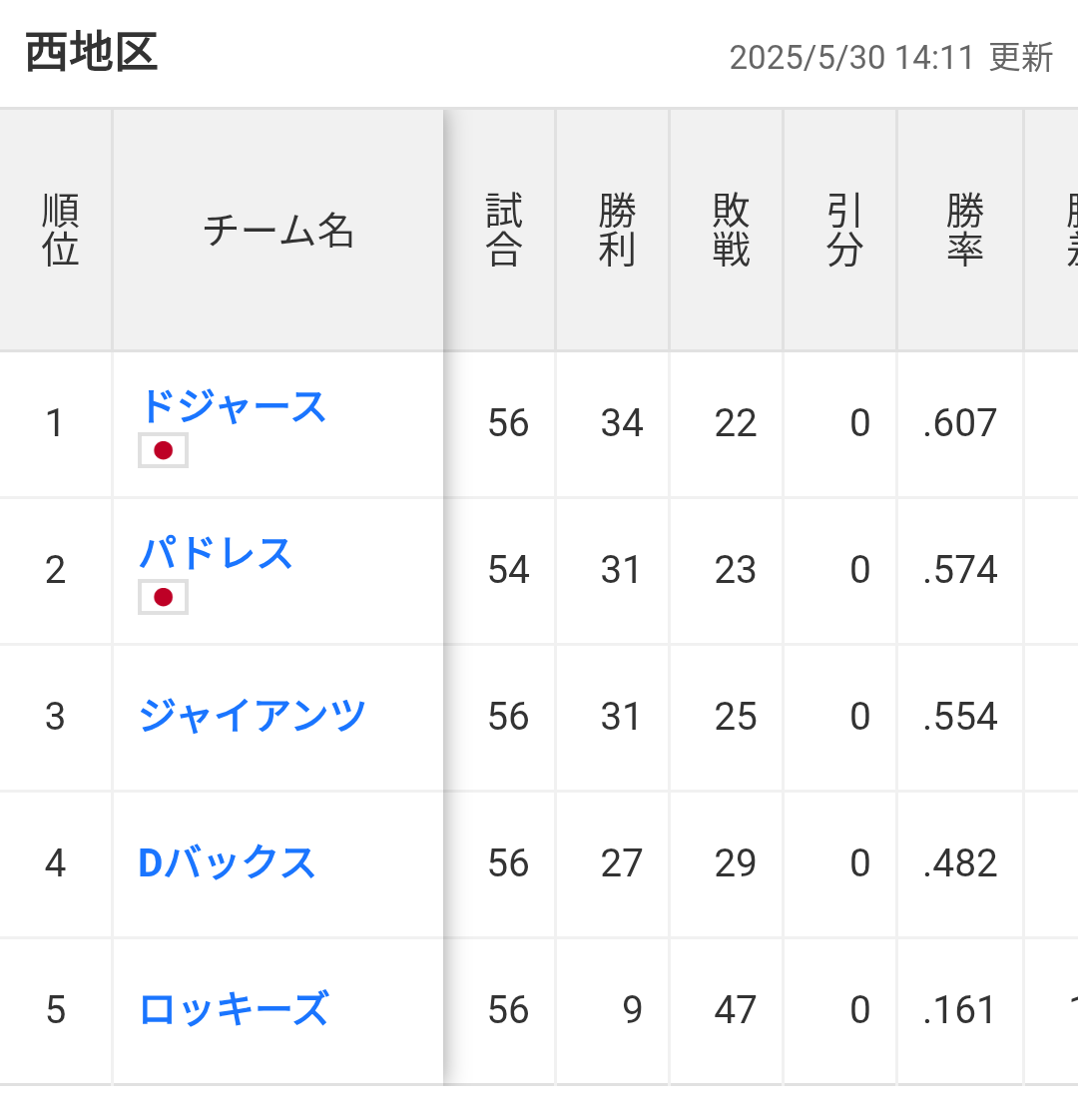
Task: Click the 西地区 section heading
Action: click(x=92, y=52)
